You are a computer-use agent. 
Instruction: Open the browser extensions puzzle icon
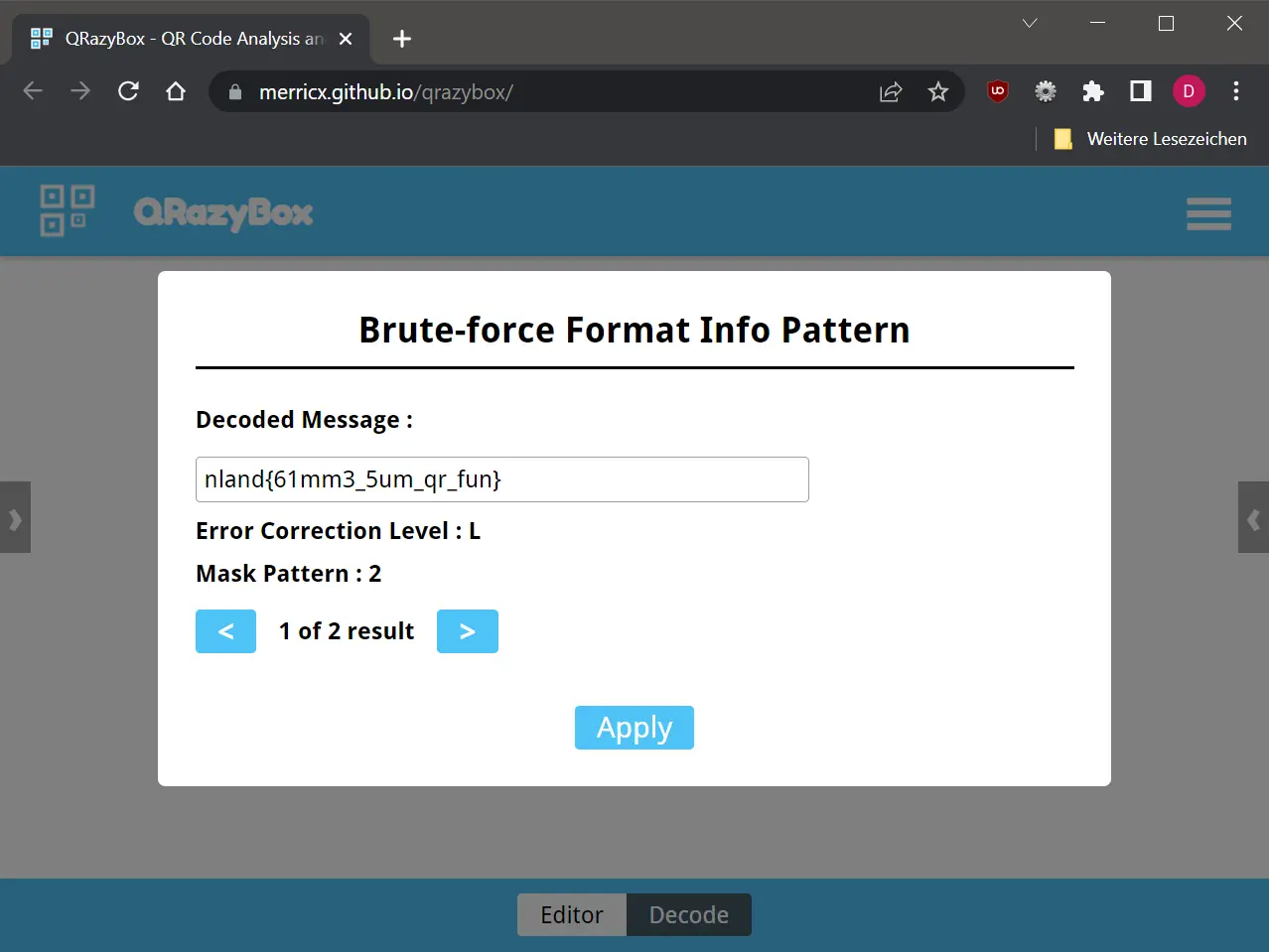(x=1093, y=91)
